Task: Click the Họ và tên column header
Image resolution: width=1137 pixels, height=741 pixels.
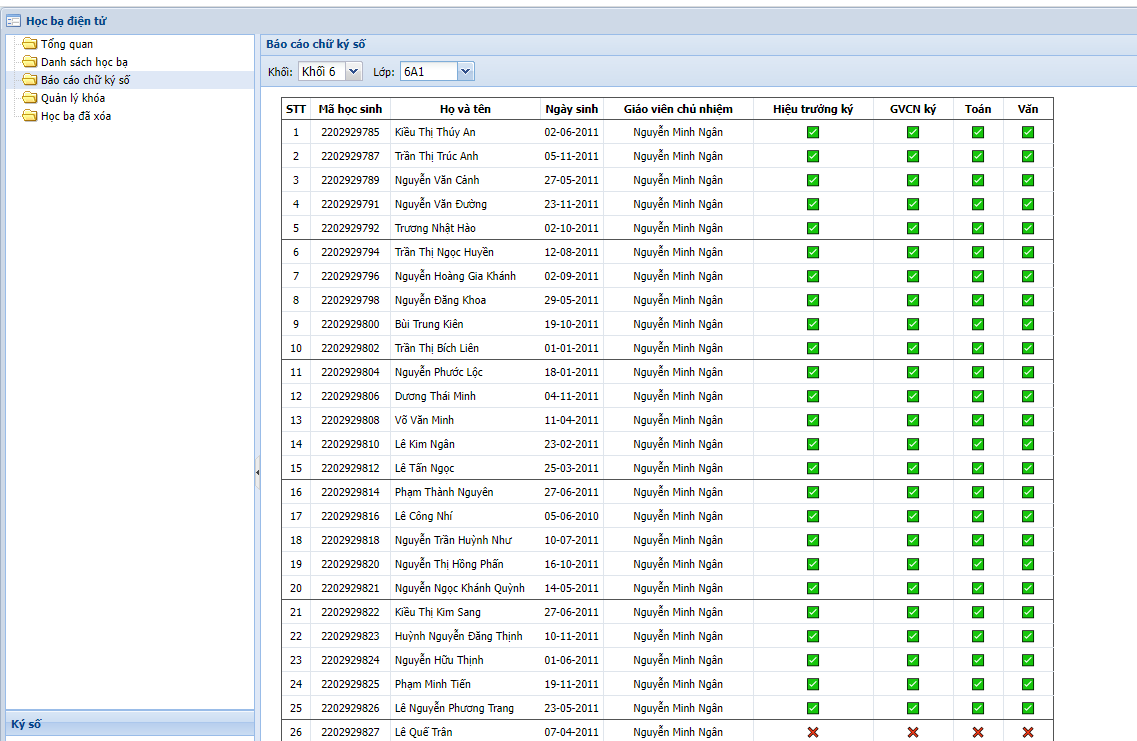Action: pos(465,108)
